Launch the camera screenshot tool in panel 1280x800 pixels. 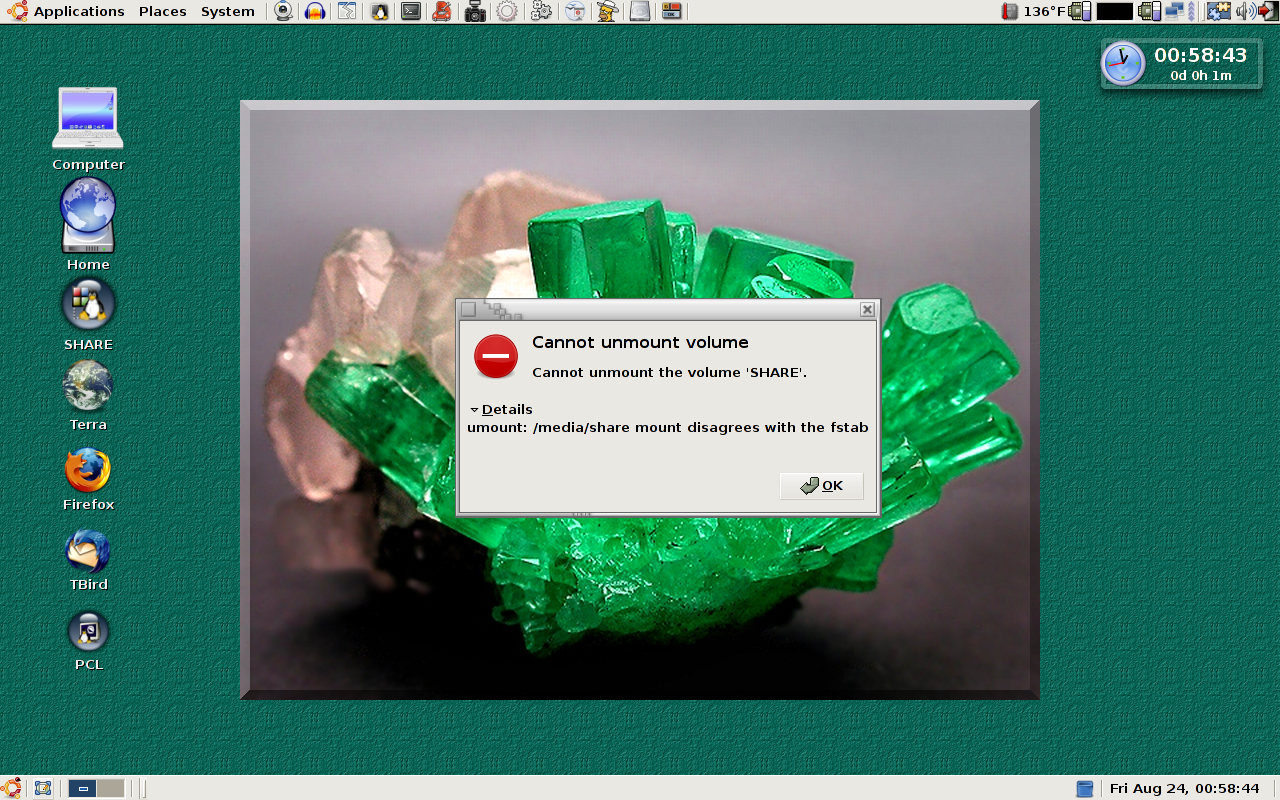pyautogui.click(x=475, y=11)
